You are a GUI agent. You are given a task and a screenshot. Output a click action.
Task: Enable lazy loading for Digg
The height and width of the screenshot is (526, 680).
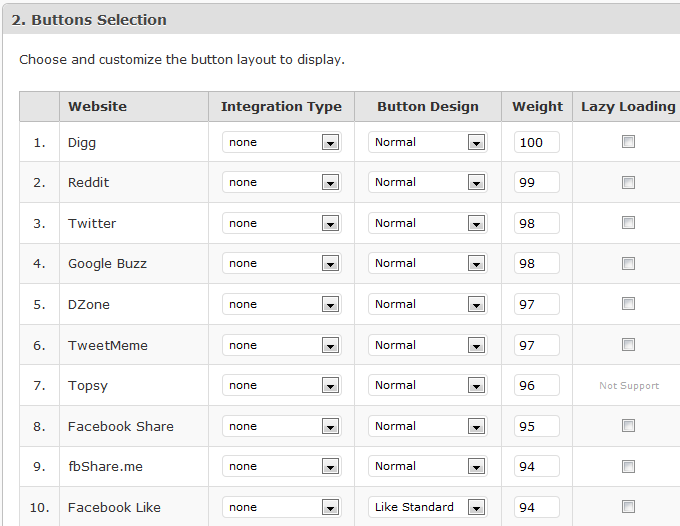tap(628, 141)
